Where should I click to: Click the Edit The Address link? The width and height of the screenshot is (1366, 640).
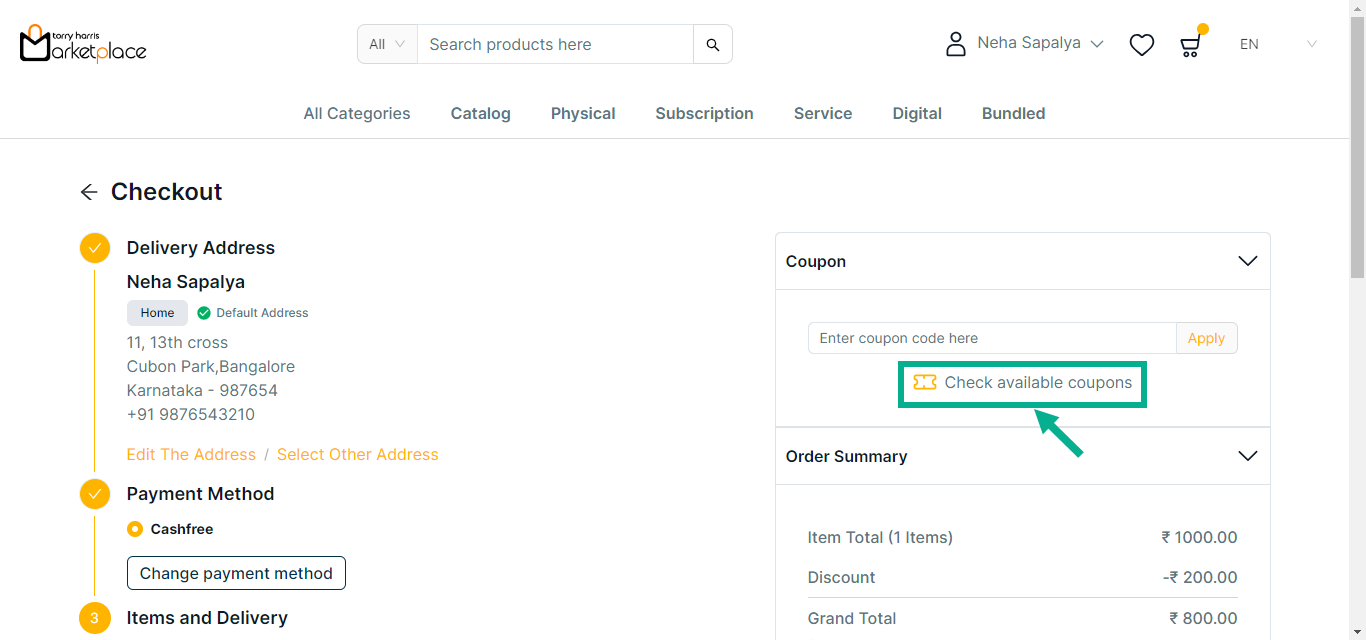coord(191,454)
